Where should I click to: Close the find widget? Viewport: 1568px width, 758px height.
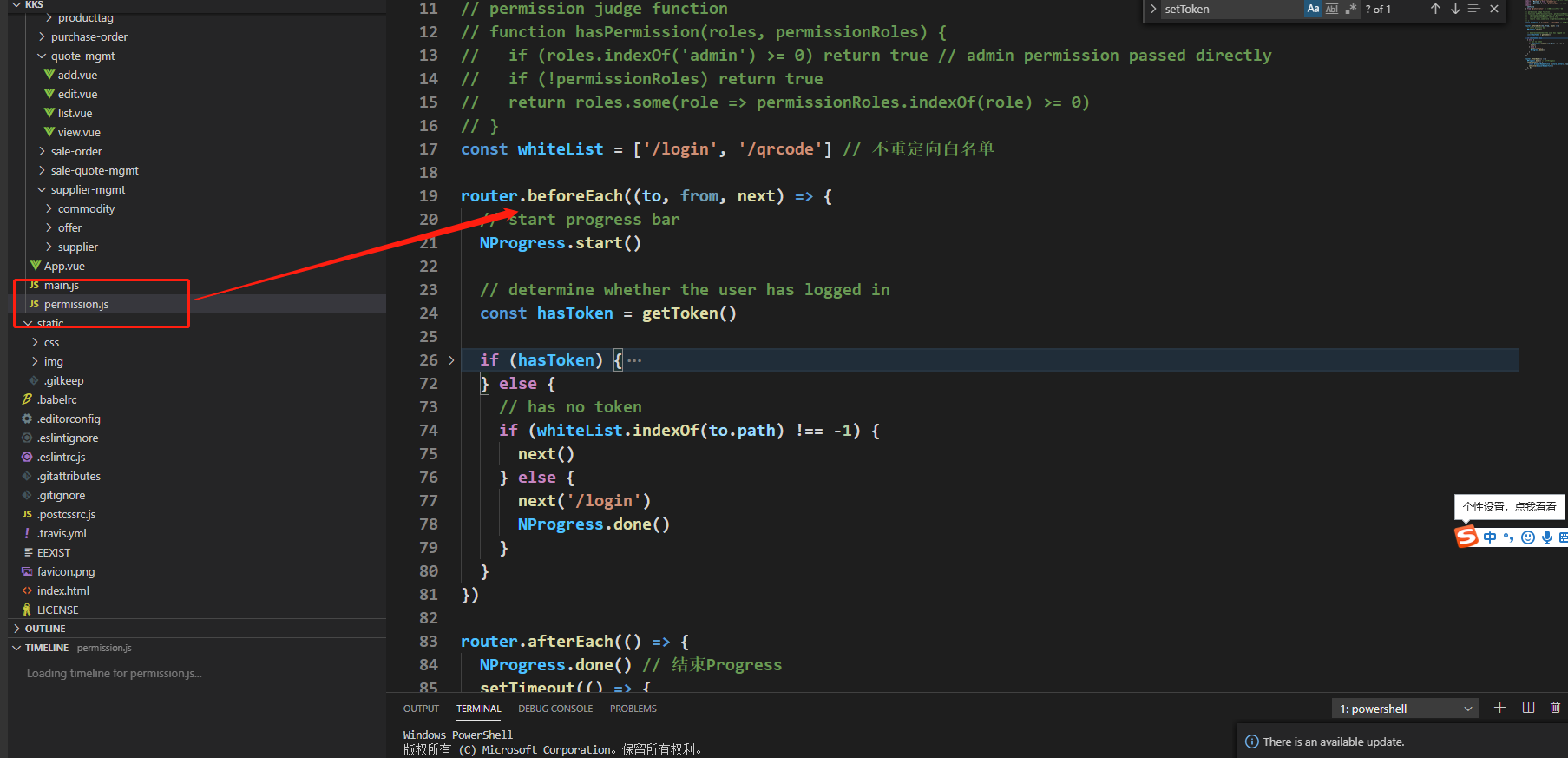(x=1494, y=9)
